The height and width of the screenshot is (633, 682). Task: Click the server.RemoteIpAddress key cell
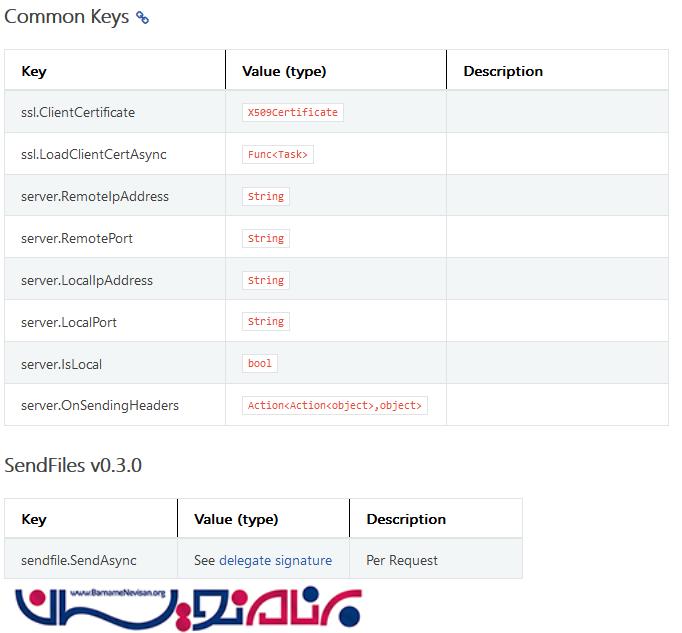click(x=95, y=197)
